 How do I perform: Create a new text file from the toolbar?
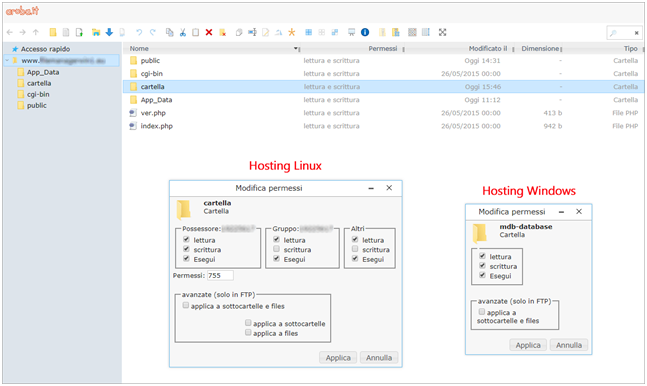[66, 32]
